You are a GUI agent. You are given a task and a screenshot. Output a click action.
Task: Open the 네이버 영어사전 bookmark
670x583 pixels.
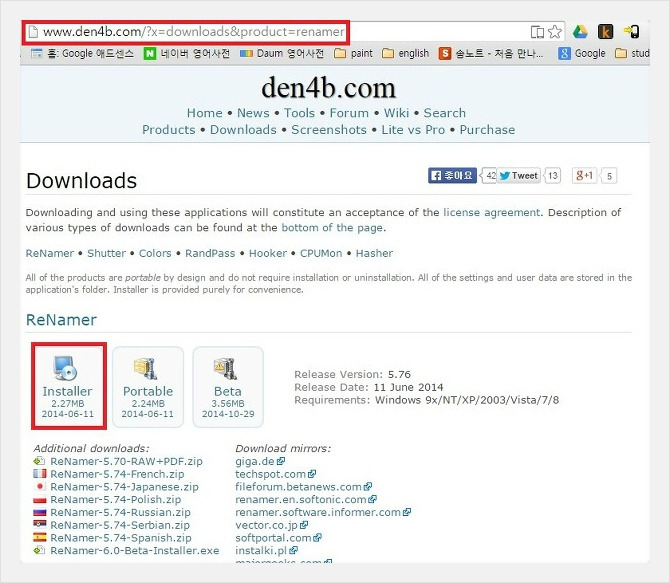tap(187, 53)
